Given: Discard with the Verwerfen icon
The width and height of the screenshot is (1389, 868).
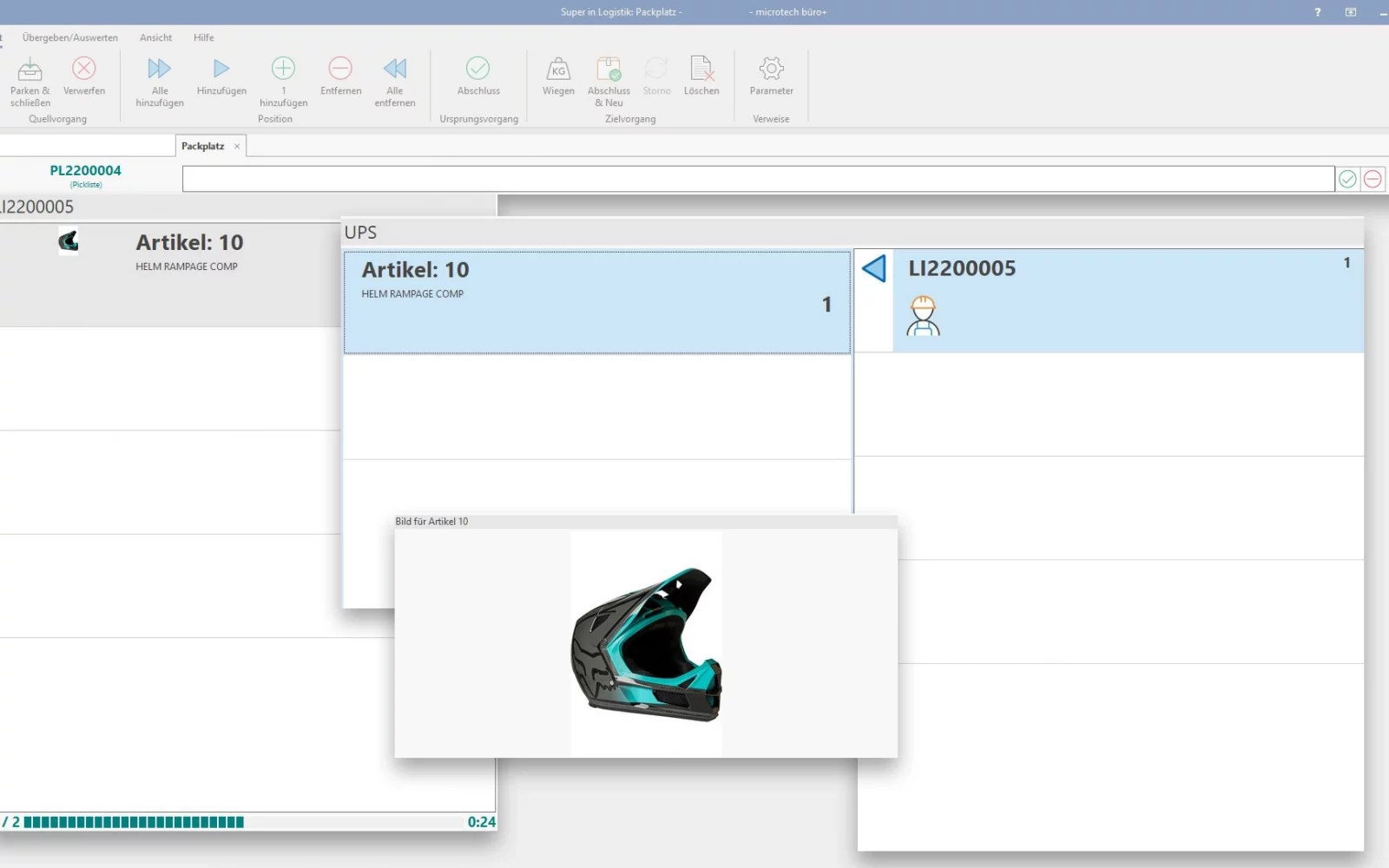Looking at the screenshot, I should 84,69.
